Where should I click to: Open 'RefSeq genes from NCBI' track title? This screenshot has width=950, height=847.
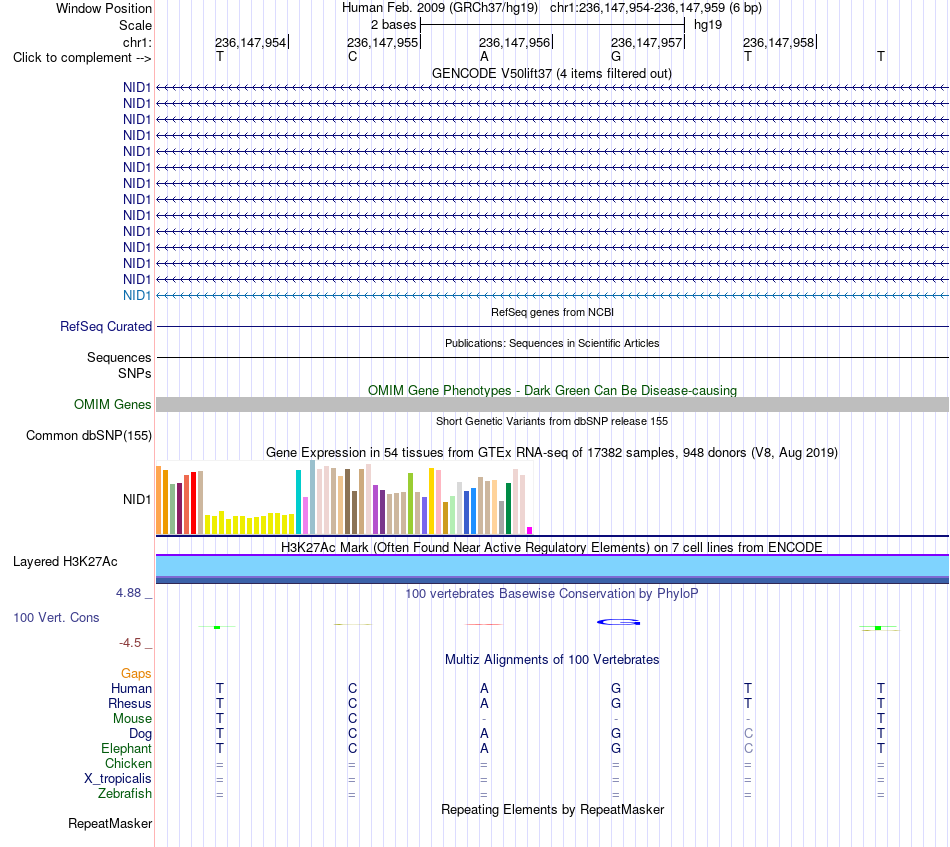pos(552,312)
